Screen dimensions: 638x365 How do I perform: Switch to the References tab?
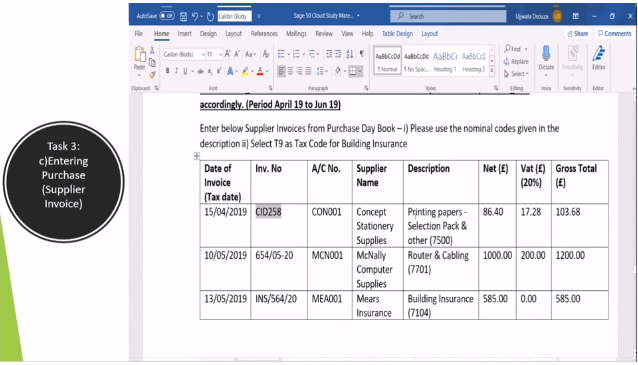(x=264, y=33)
